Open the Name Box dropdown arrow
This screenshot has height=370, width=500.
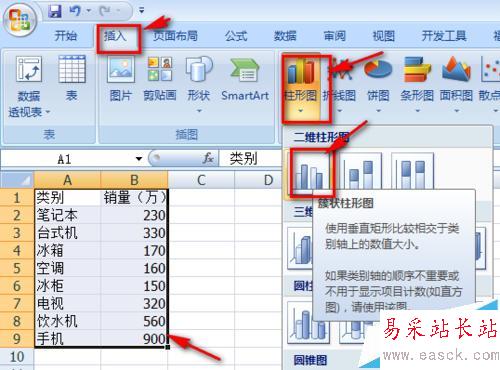click(139, 159)
